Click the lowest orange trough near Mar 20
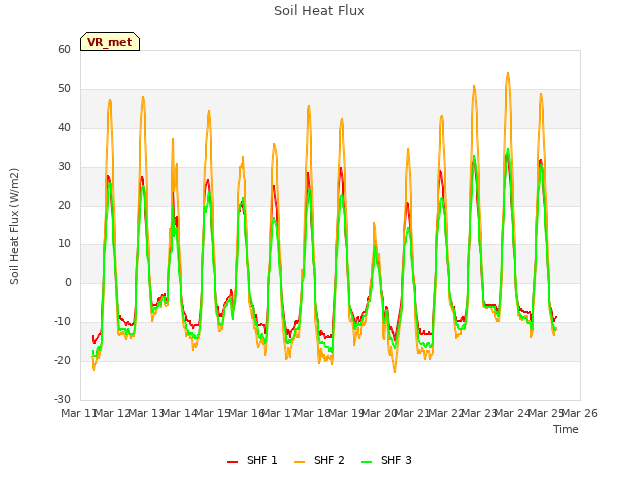The width and height of the screenshot is (640, 480). point(395,371)
